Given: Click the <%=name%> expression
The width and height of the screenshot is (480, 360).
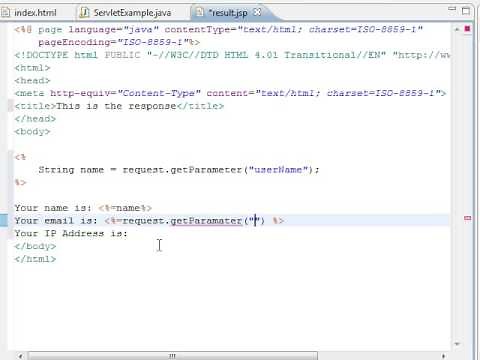Looking at the screenshot, I should pyautogui.click(x=125, y=208).
